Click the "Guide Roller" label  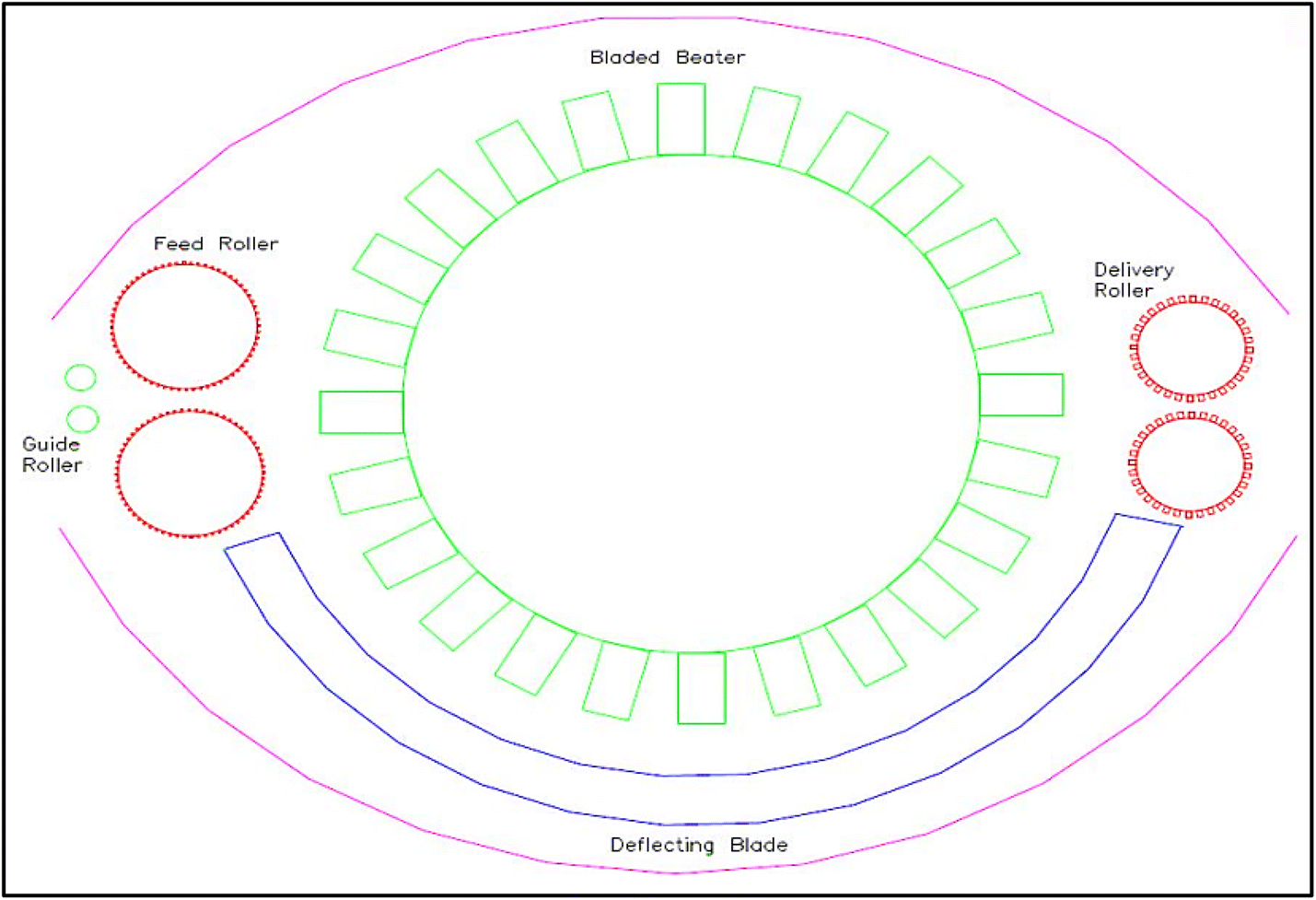click(x=52, y=455)
